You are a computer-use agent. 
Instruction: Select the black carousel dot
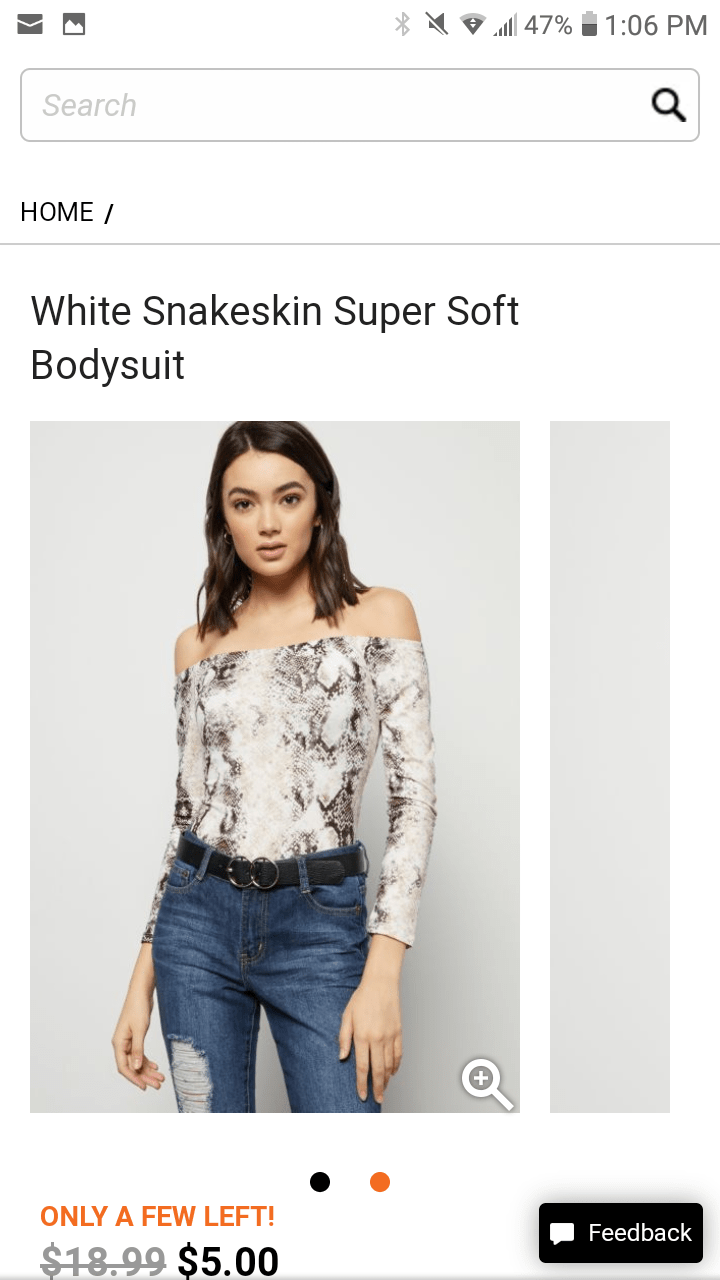pos(320,1182)
